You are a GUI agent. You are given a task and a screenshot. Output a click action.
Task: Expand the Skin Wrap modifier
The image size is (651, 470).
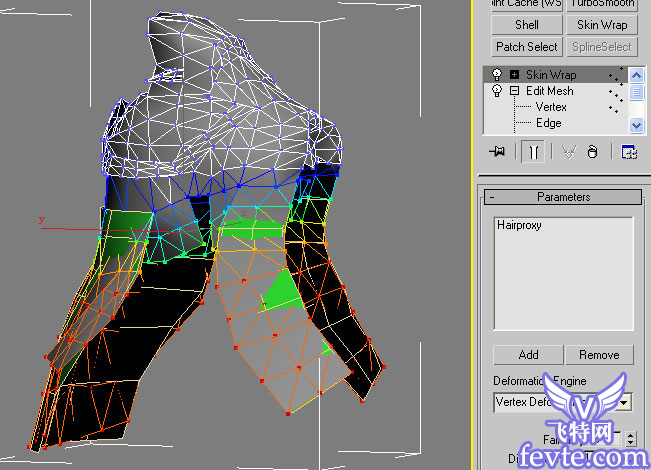pos(514,75)
